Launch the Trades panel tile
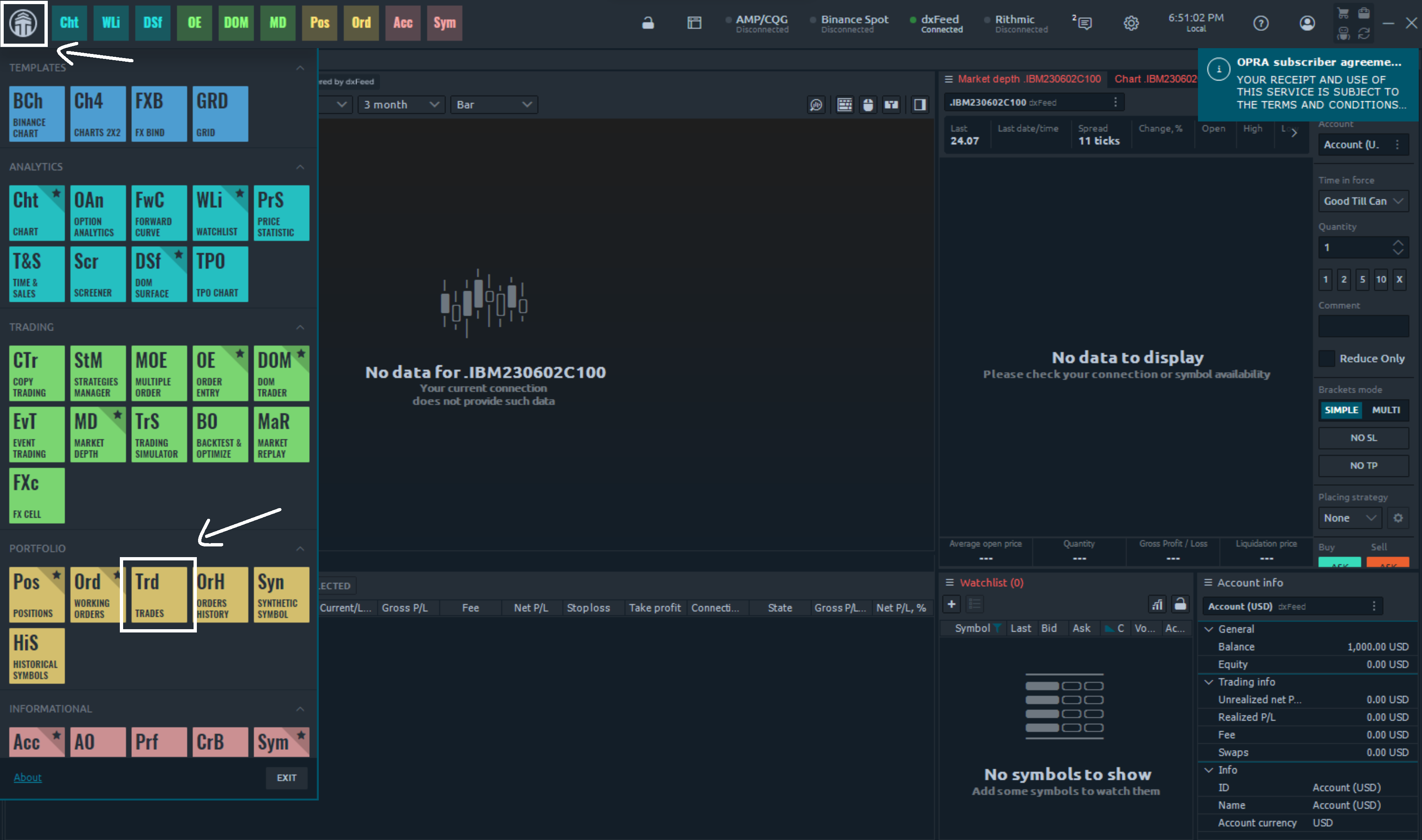 [159, 594]
